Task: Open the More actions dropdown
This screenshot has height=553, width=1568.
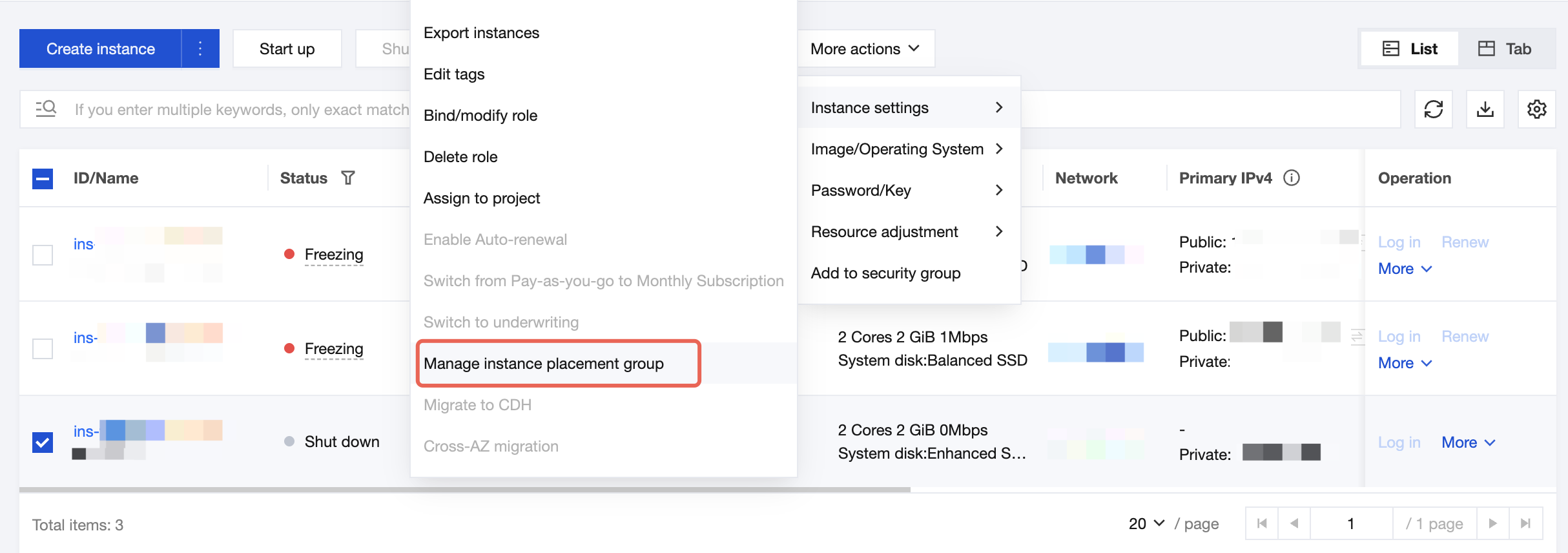Action: (x=865, y=48)
